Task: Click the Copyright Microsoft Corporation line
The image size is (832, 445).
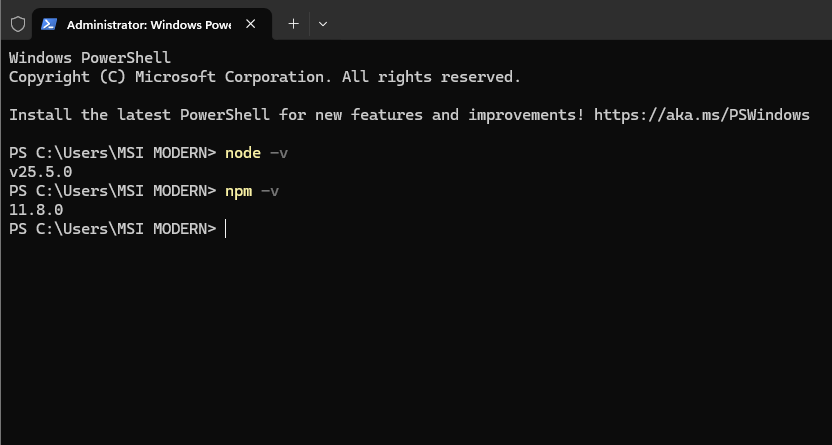Action: pos(265,77)
